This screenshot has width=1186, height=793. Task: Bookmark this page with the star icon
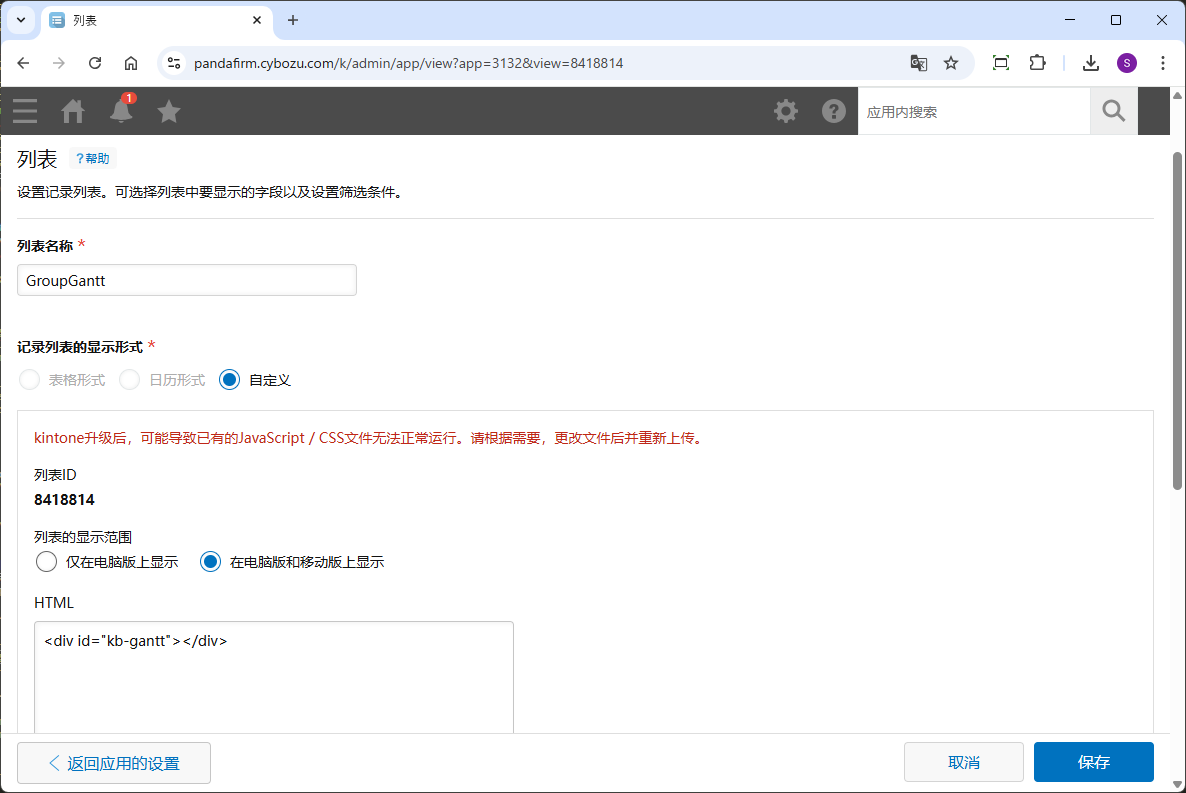[951, 63]
